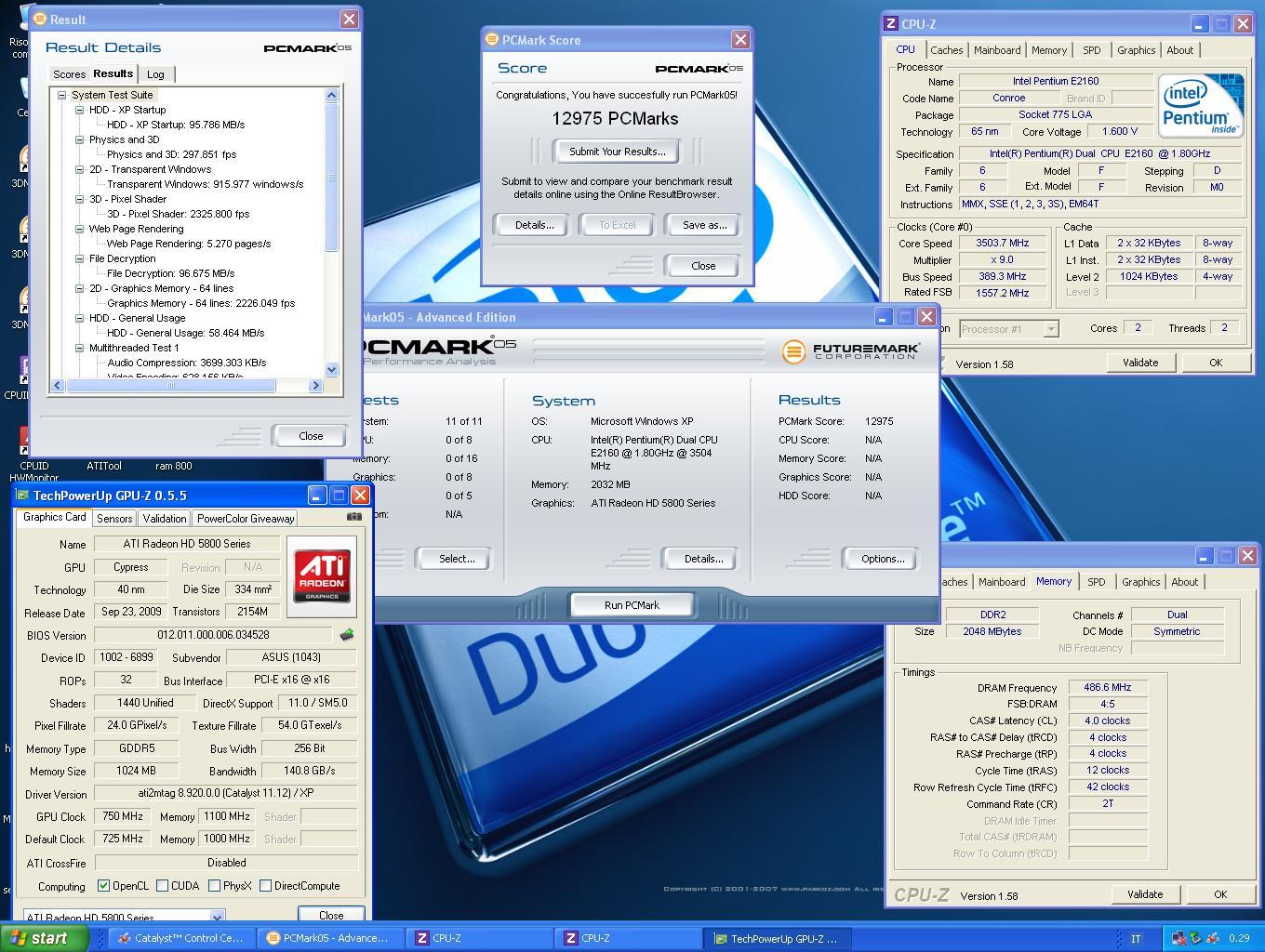Open Caches tab in top CPU-Z window
Screen dimensions: 1265x952
[x=946, y=50]
